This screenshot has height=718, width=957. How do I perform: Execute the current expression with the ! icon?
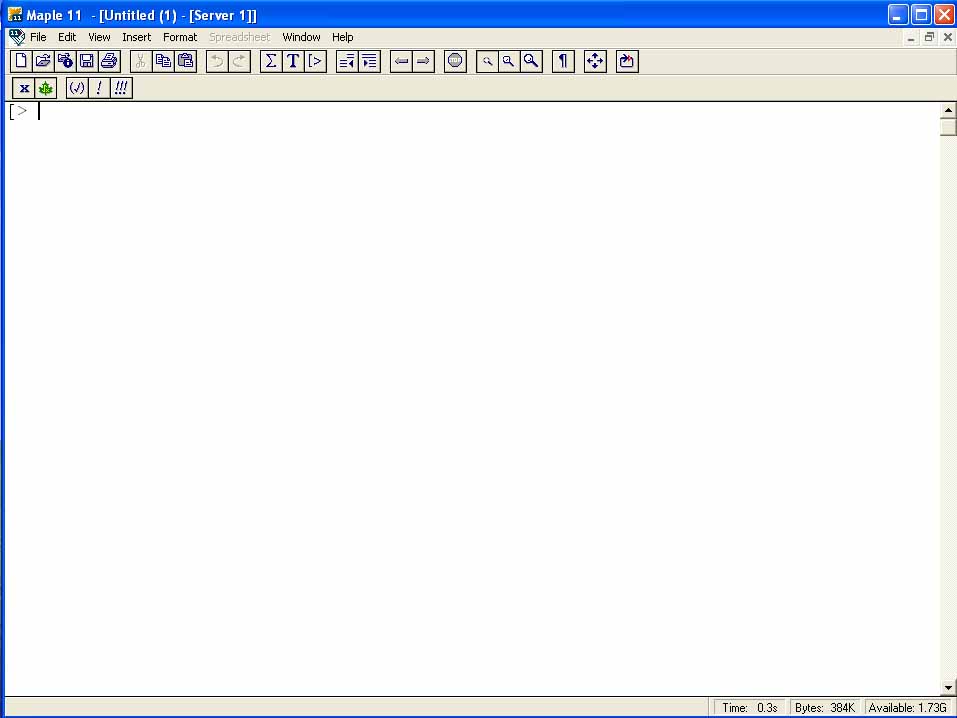click(99, 88)
